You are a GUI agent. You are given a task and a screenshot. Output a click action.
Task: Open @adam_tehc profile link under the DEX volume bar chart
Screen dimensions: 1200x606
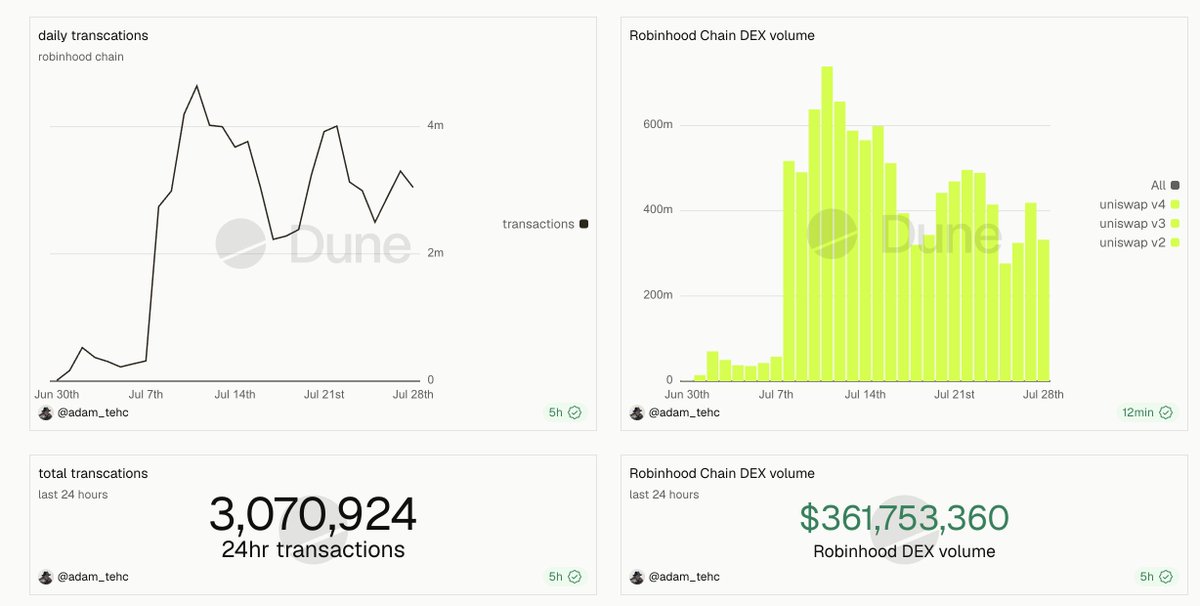[x=684, y=413]
